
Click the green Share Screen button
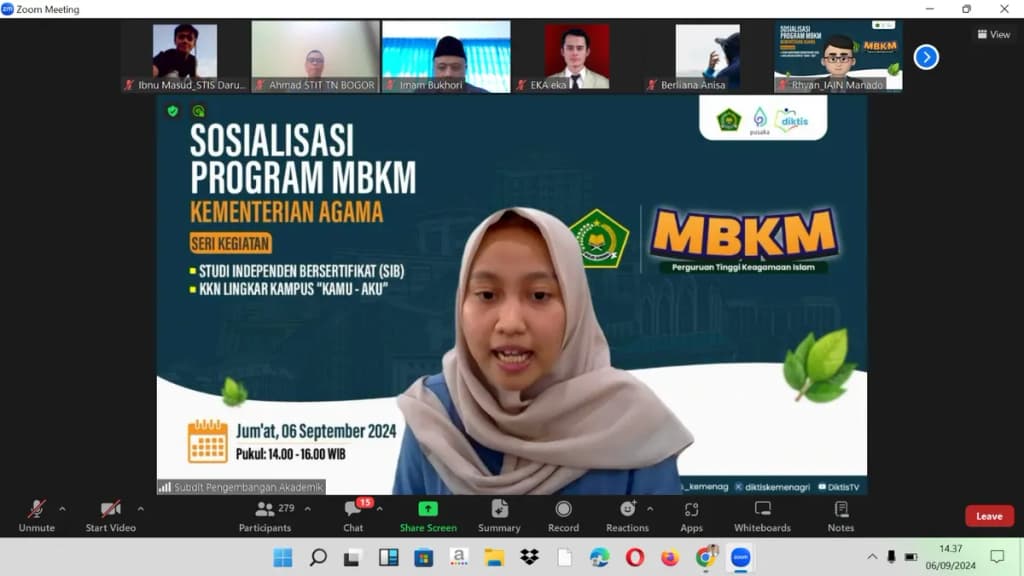click(428, 516)
